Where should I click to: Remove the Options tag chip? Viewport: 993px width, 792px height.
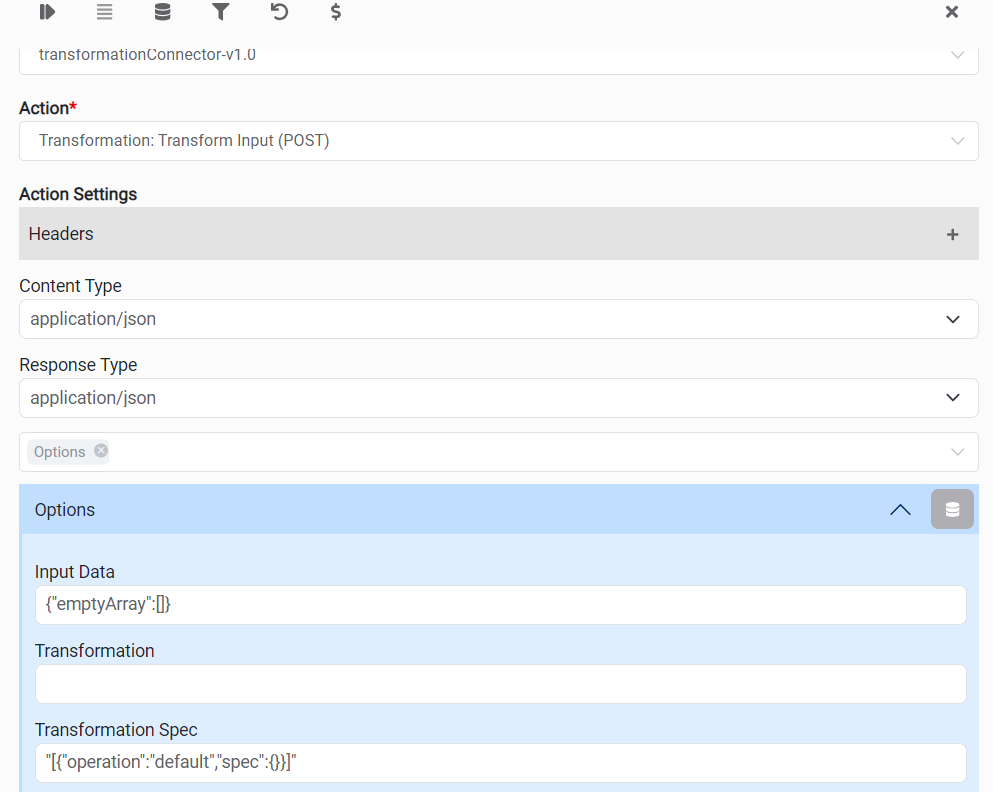pyautogui.click(x=101, y=451)
